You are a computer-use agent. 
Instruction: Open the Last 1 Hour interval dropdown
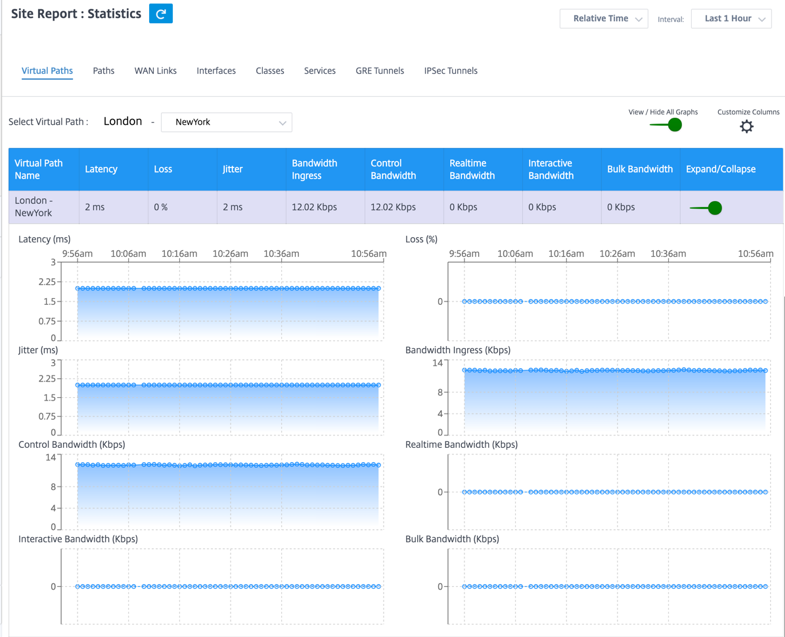[731, 19]
